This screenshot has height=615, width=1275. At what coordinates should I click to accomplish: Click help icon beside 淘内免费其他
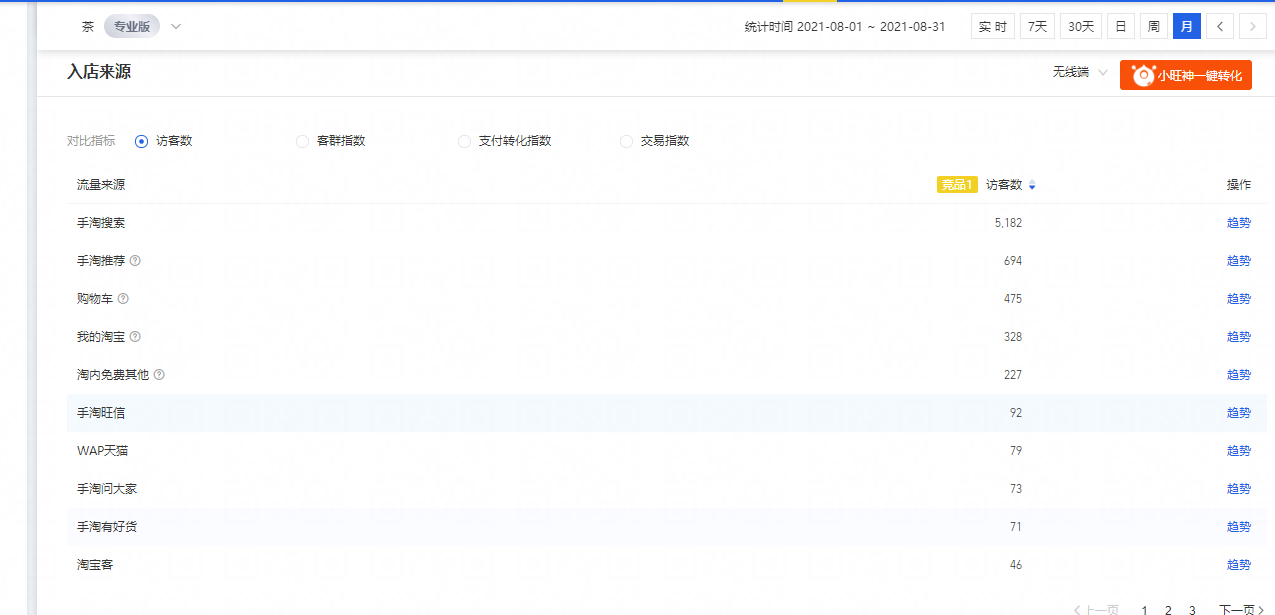[159, 375]
